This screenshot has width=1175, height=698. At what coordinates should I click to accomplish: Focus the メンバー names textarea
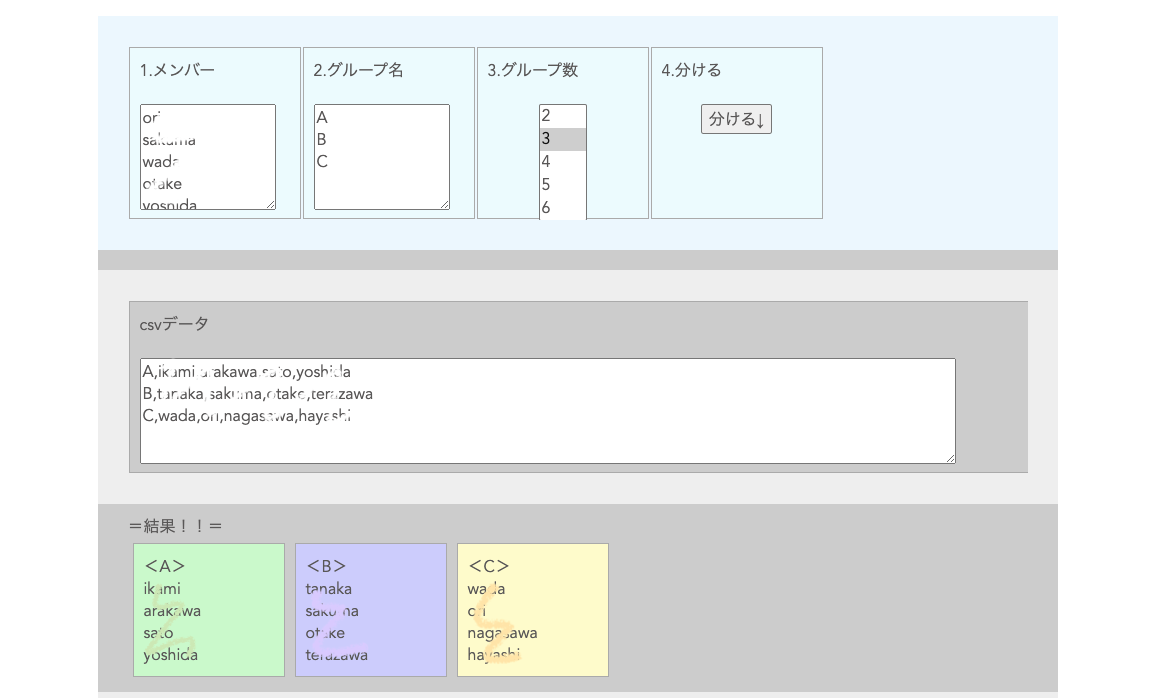[x=208, y=157]
